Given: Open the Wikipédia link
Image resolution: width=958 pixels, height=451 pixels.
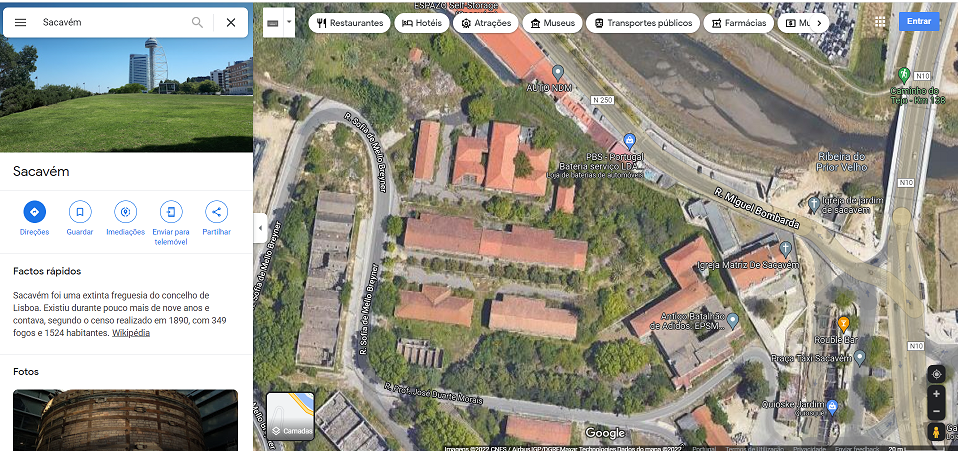Looking at the screenshot, I should 131,333.
